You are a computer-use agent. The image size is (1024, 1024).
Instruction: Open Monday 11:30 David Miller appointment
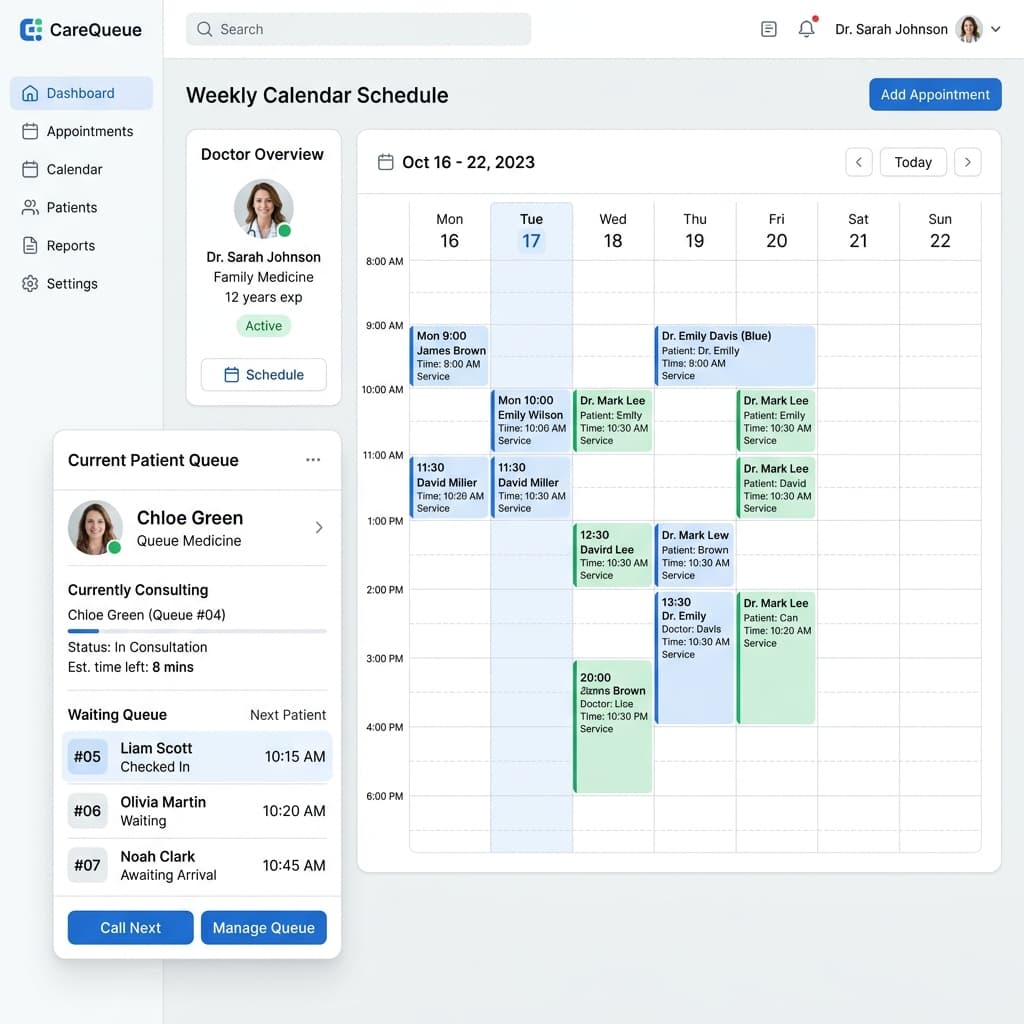coord(449,487)
